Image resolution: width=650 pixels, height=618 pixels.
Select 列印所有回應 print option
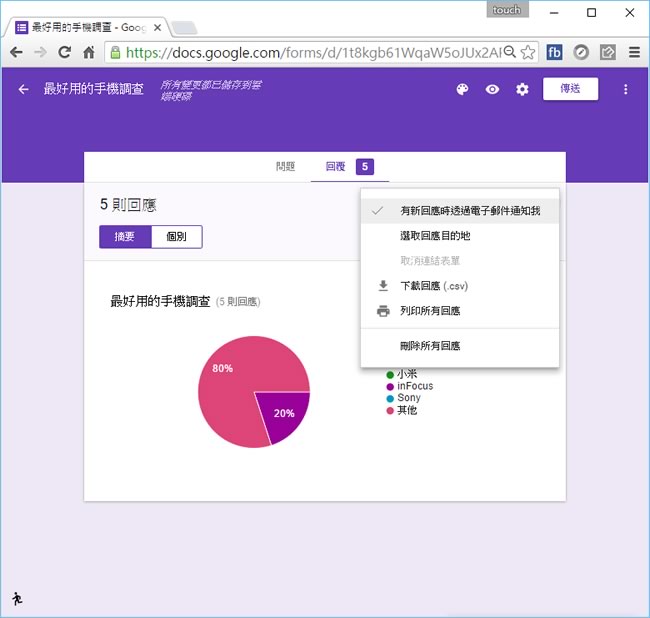(430, 311)
